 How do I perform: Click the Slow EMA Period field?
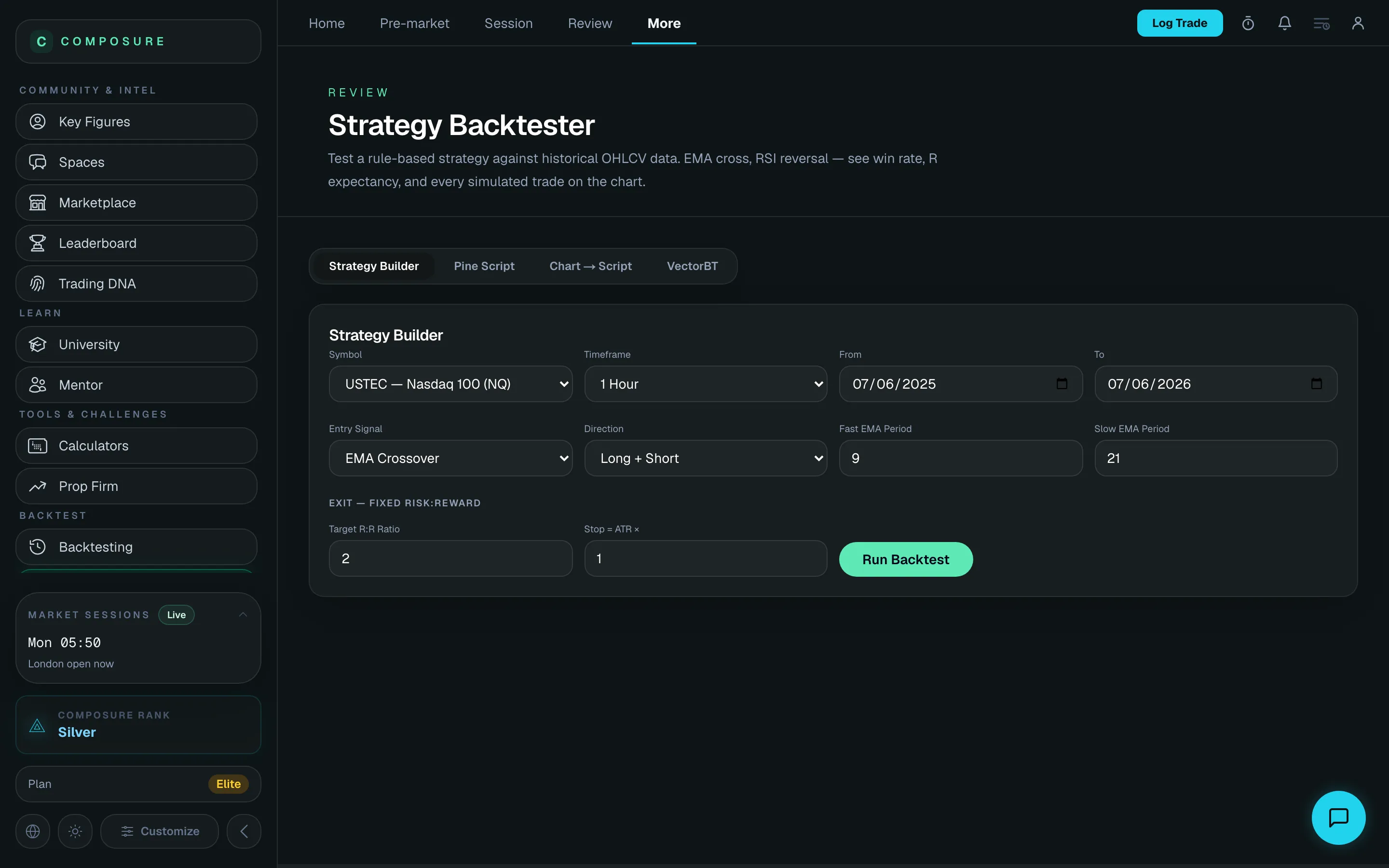(1216, 458)
